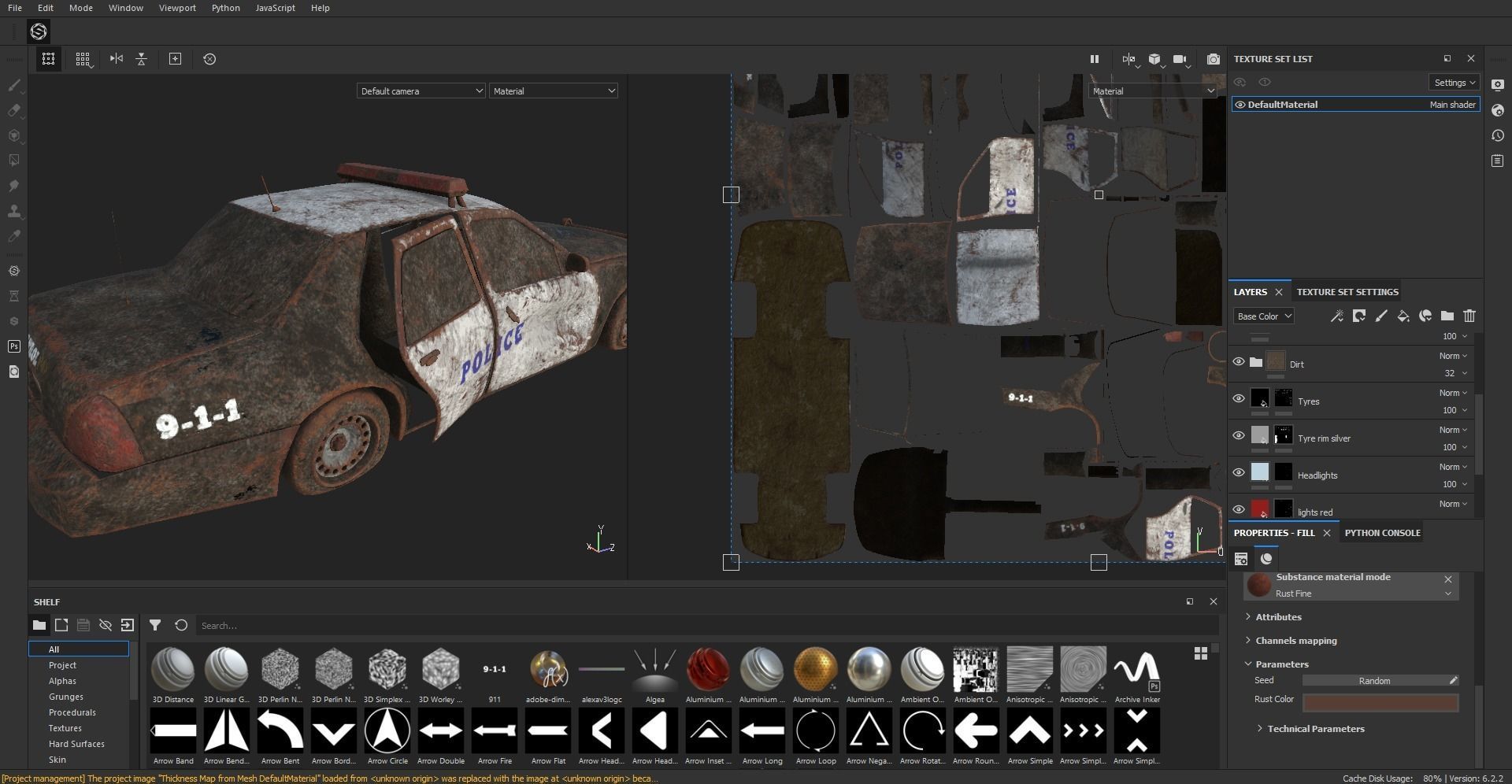Remove the Rust Fine substance material
The image size is (1512, 784).
(x=1447, y=579)
